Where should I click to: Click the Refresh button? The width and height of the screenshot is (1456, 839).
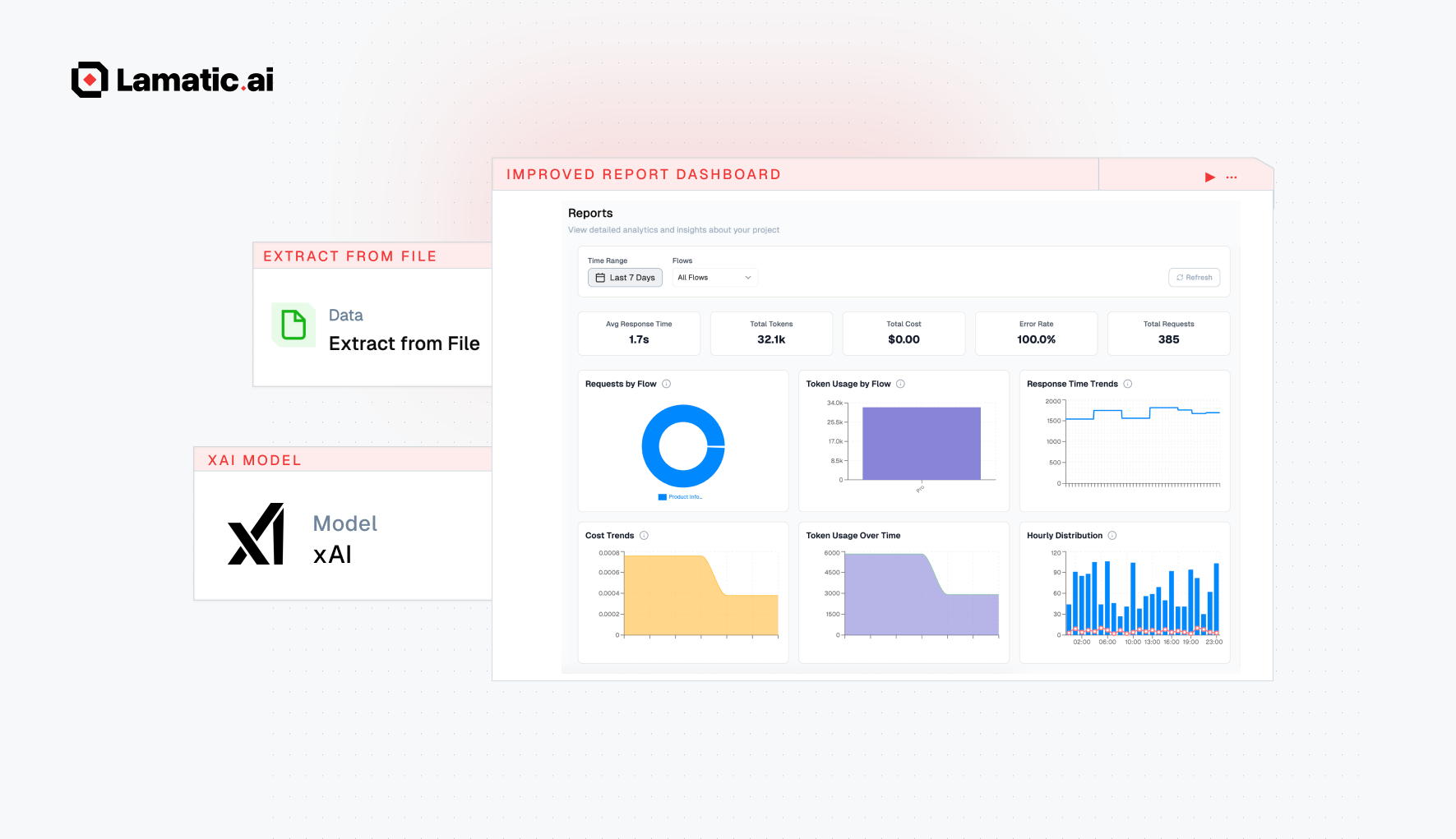[1194, 277]
